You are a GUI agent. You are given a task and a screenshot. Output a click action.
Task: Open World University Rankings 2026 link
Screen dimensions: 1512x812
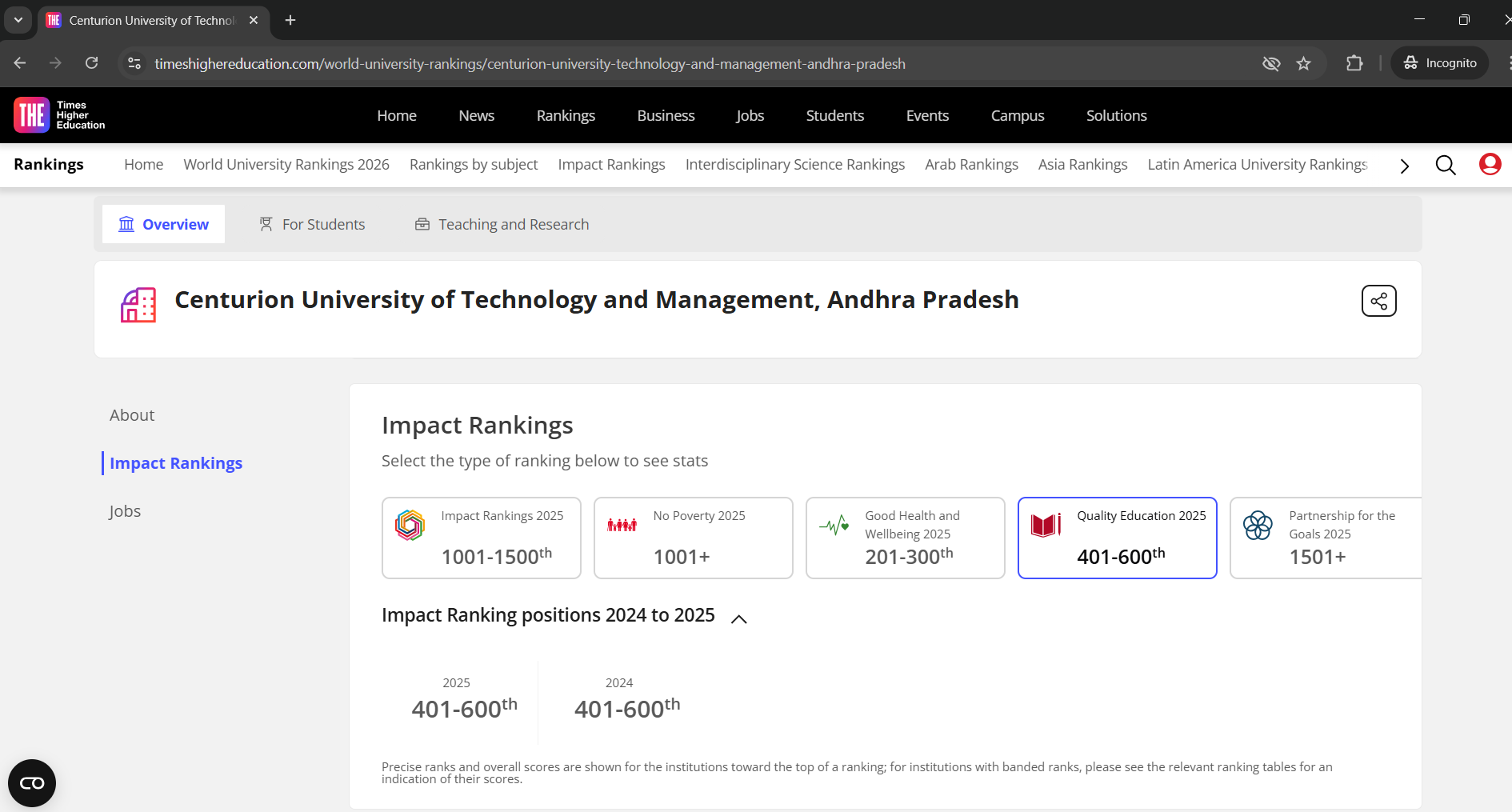pyautogui.click(x=286, y=165)
